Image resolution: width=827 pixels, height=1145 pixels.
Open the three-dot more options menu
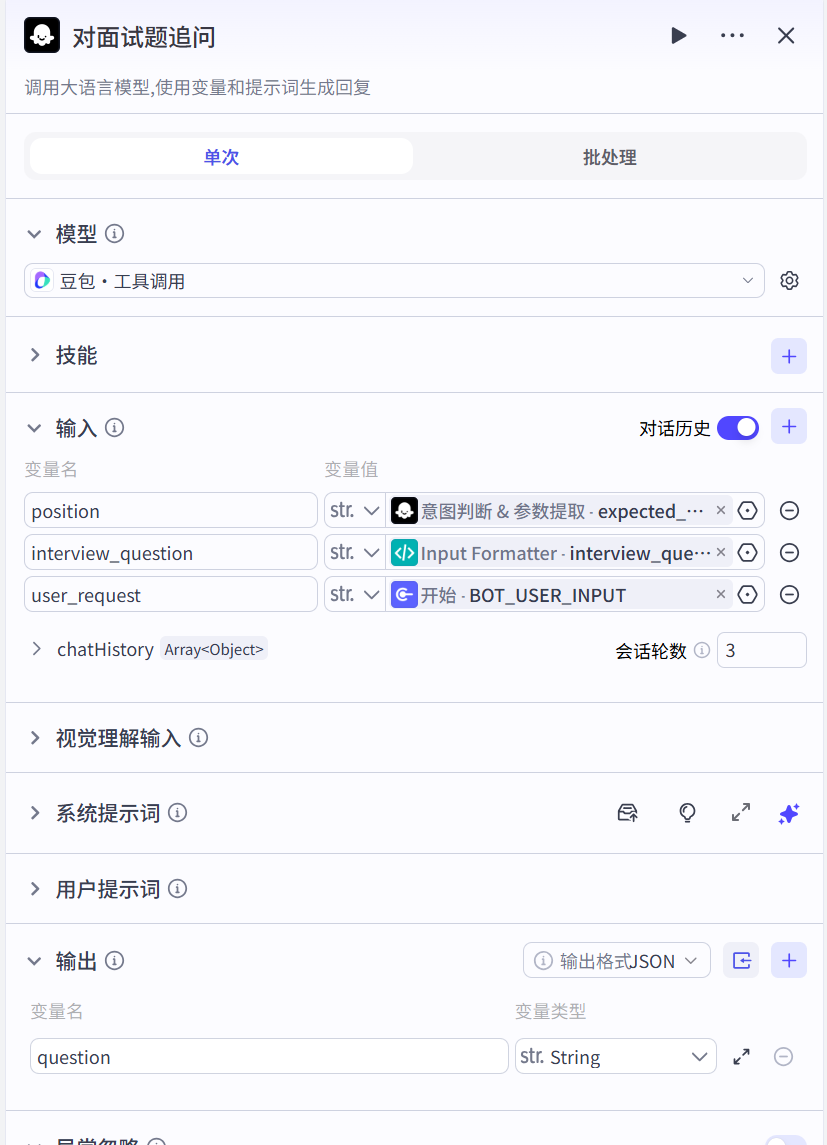[x=732, y=36]
